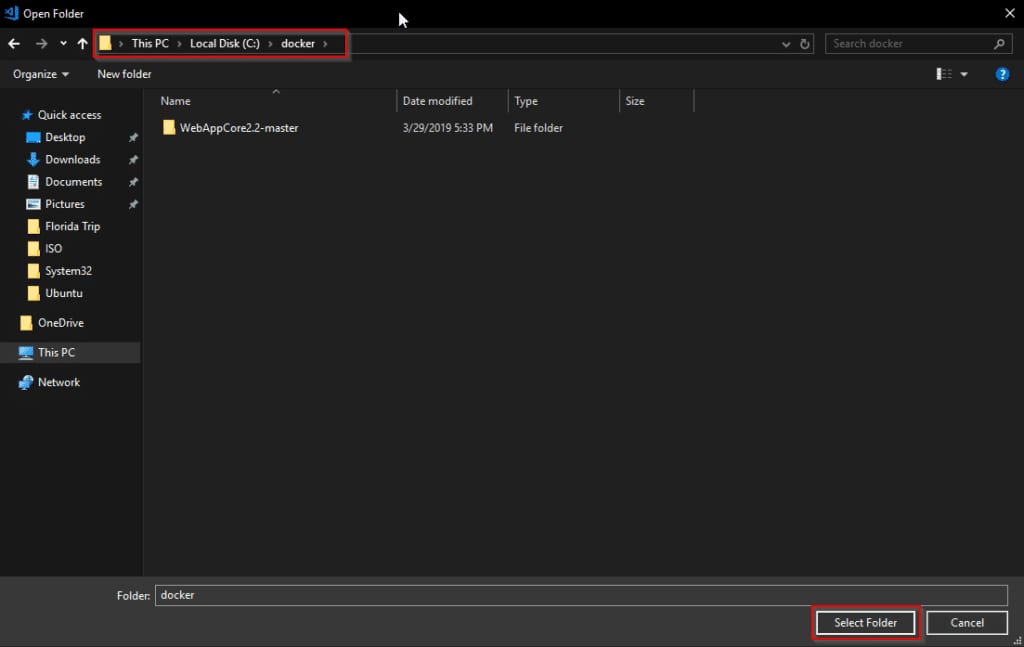Select Network in navigation pane
The width and height of the screenshot is (1024, 647).
[x=58, y=382]
